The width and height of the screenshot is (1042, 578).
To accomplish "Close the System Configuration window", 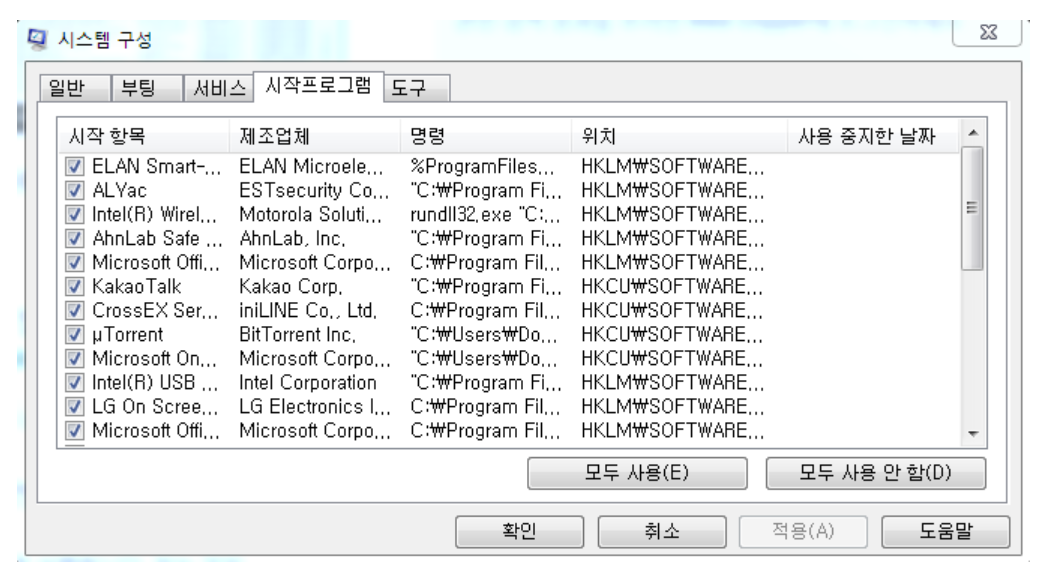I will pos(988,32).
